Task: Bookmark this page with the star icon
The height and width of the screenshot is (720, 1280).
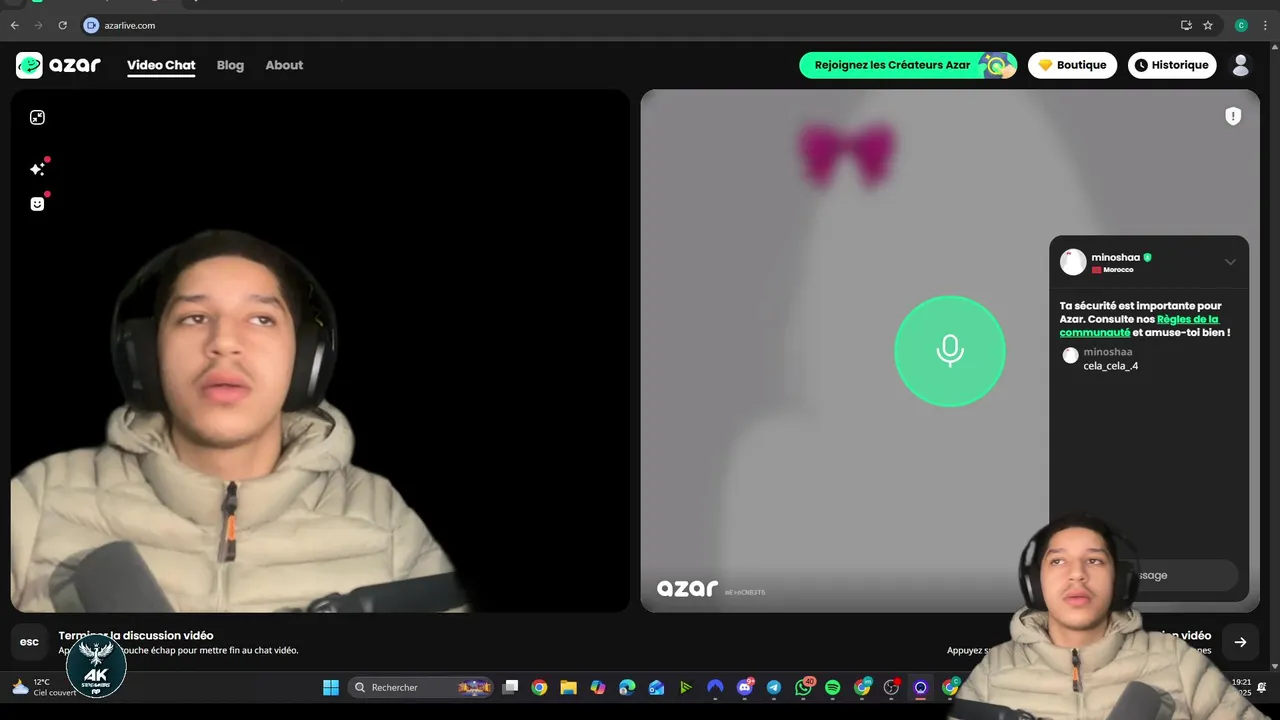Action: click(x=1208, y=25)
